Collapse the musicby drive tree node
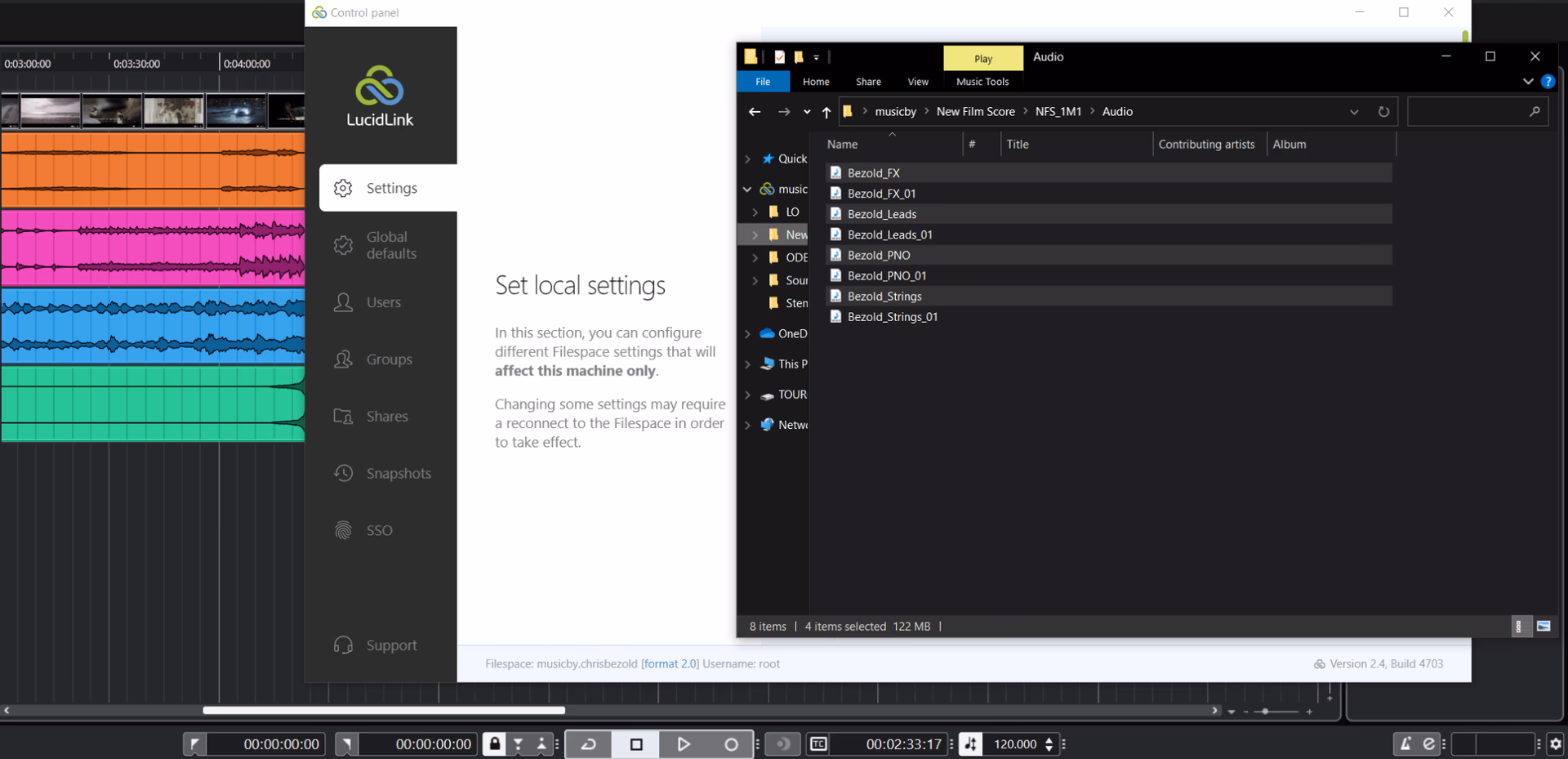This screenshot has height=759, width=1568. click(747, 190)
